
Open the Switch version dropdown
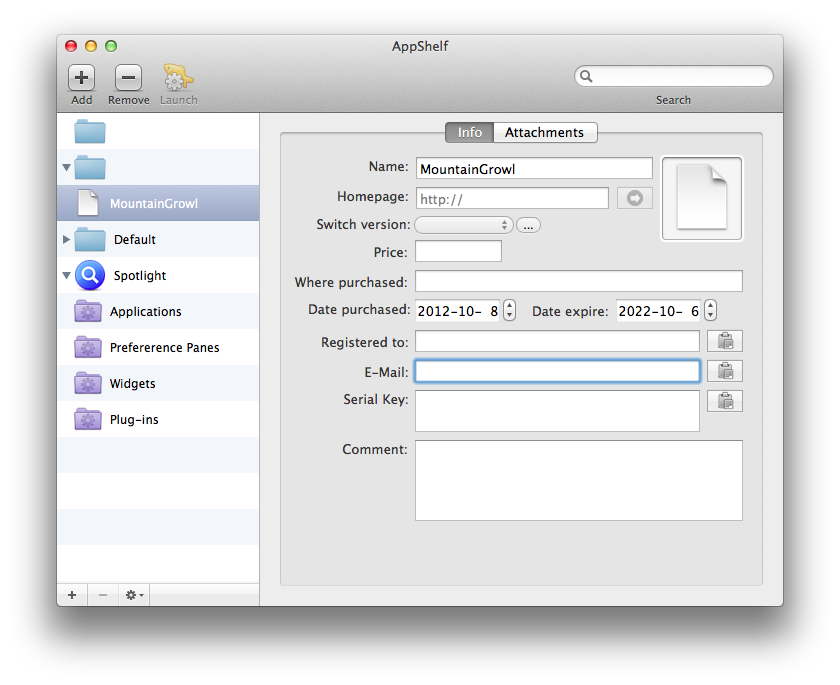464,225
